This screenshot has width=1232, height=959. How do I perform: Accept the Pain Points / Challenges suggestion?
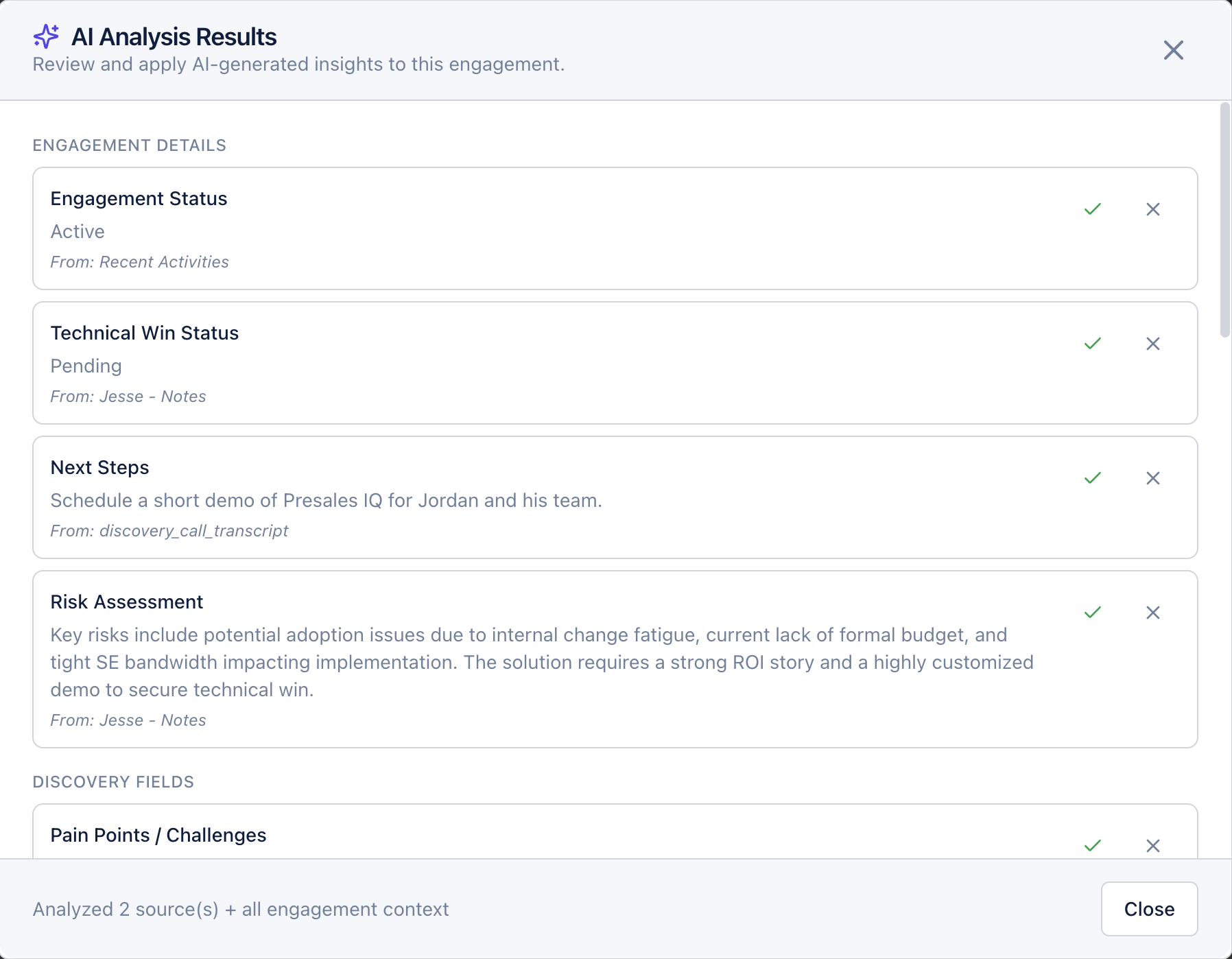1093,846
